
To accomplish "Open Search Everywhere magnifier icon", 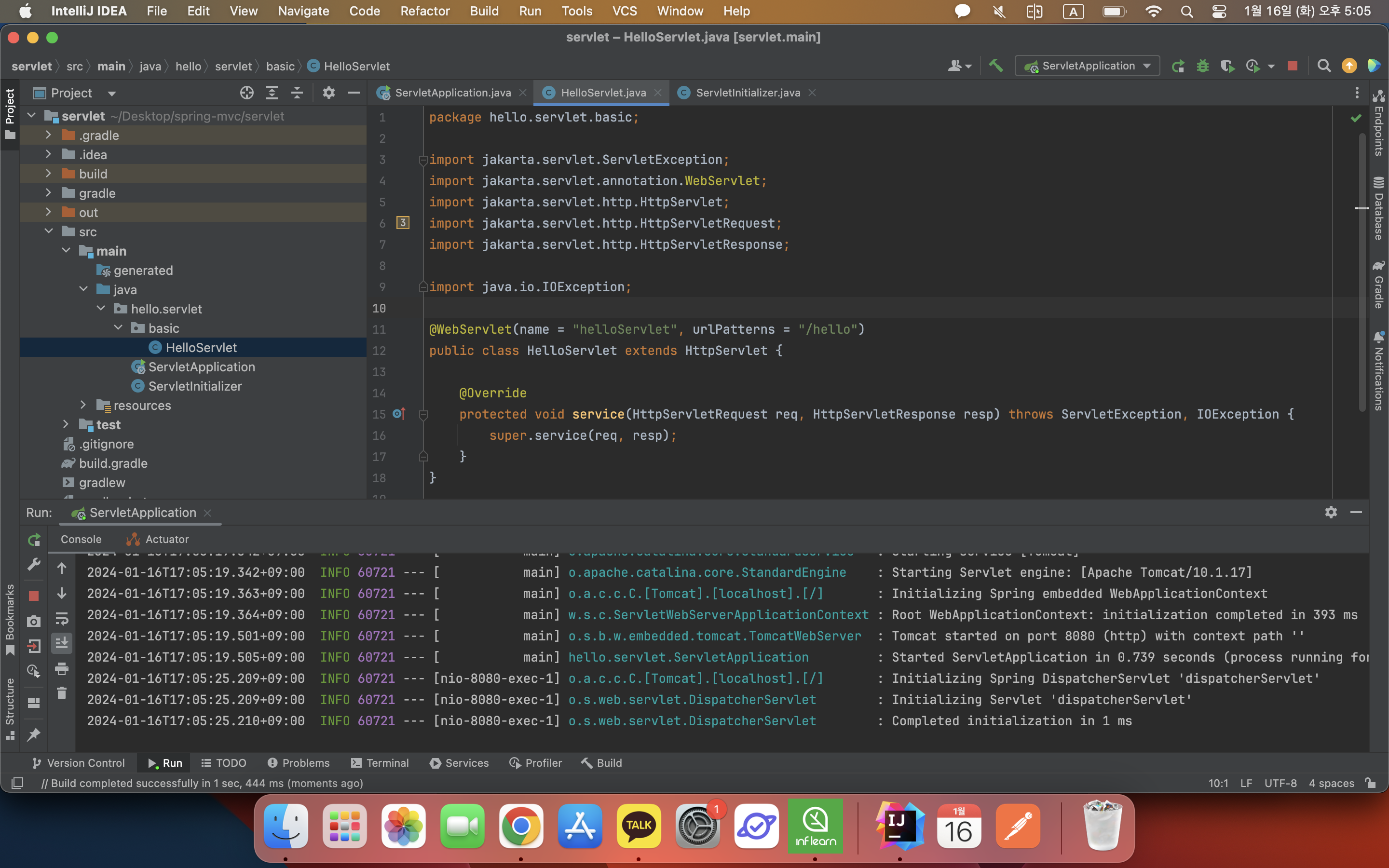I will 1323,66.
